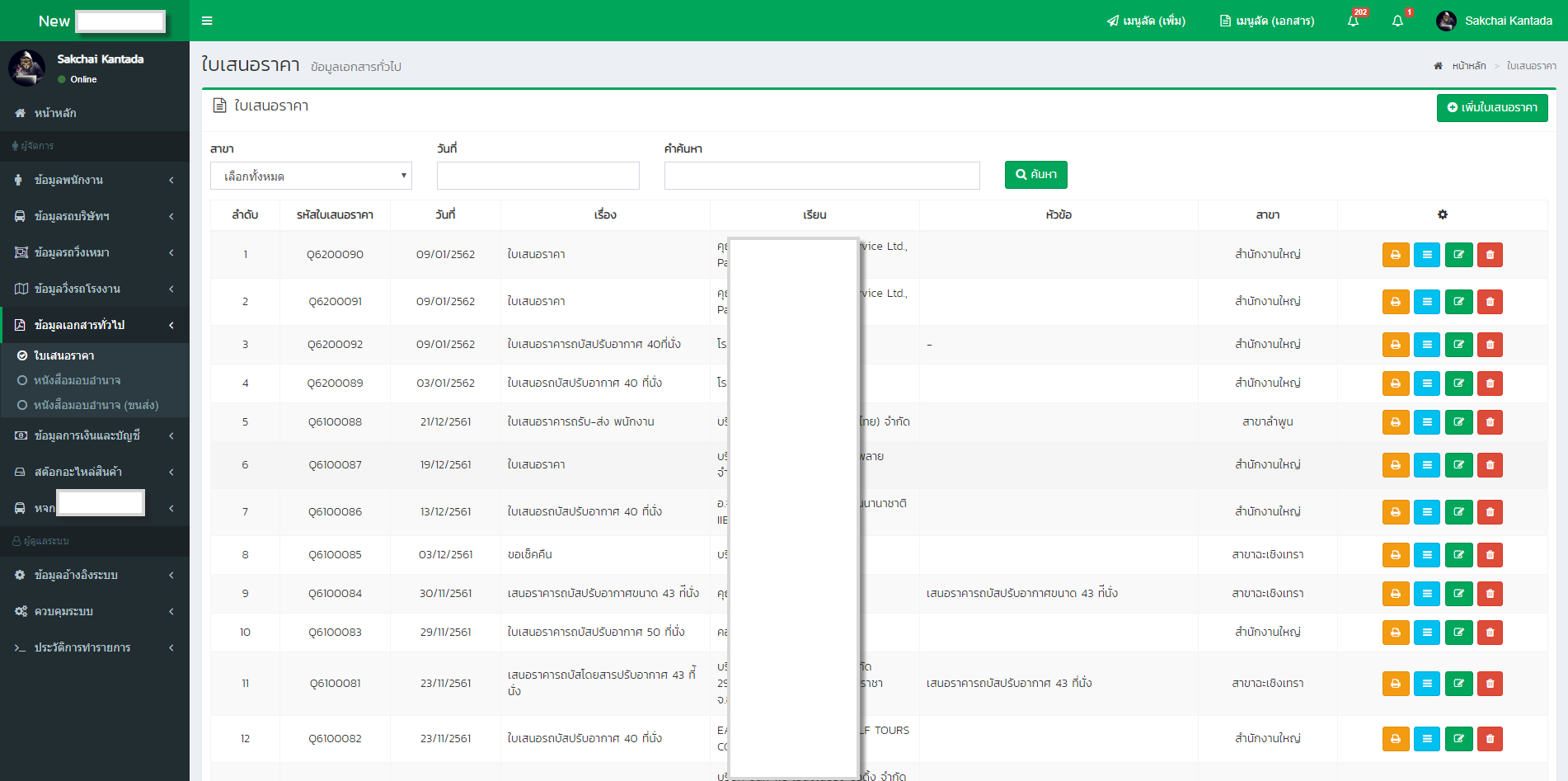The image size is (1568, 781).
Task: Expand ข้อมูลรถบริษัทฯ sidebar menu
Action: point(95,216)
